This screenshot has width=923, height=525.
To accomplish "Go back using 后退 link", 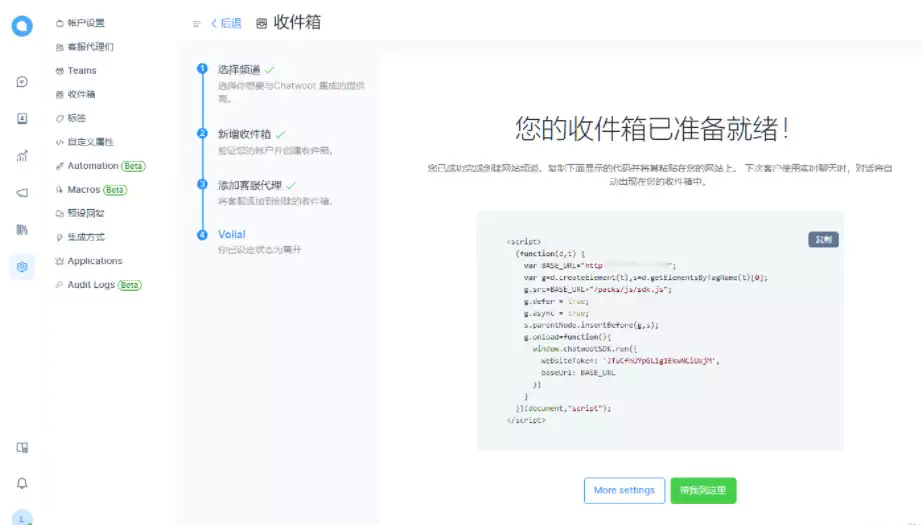I will coord(226,23).
